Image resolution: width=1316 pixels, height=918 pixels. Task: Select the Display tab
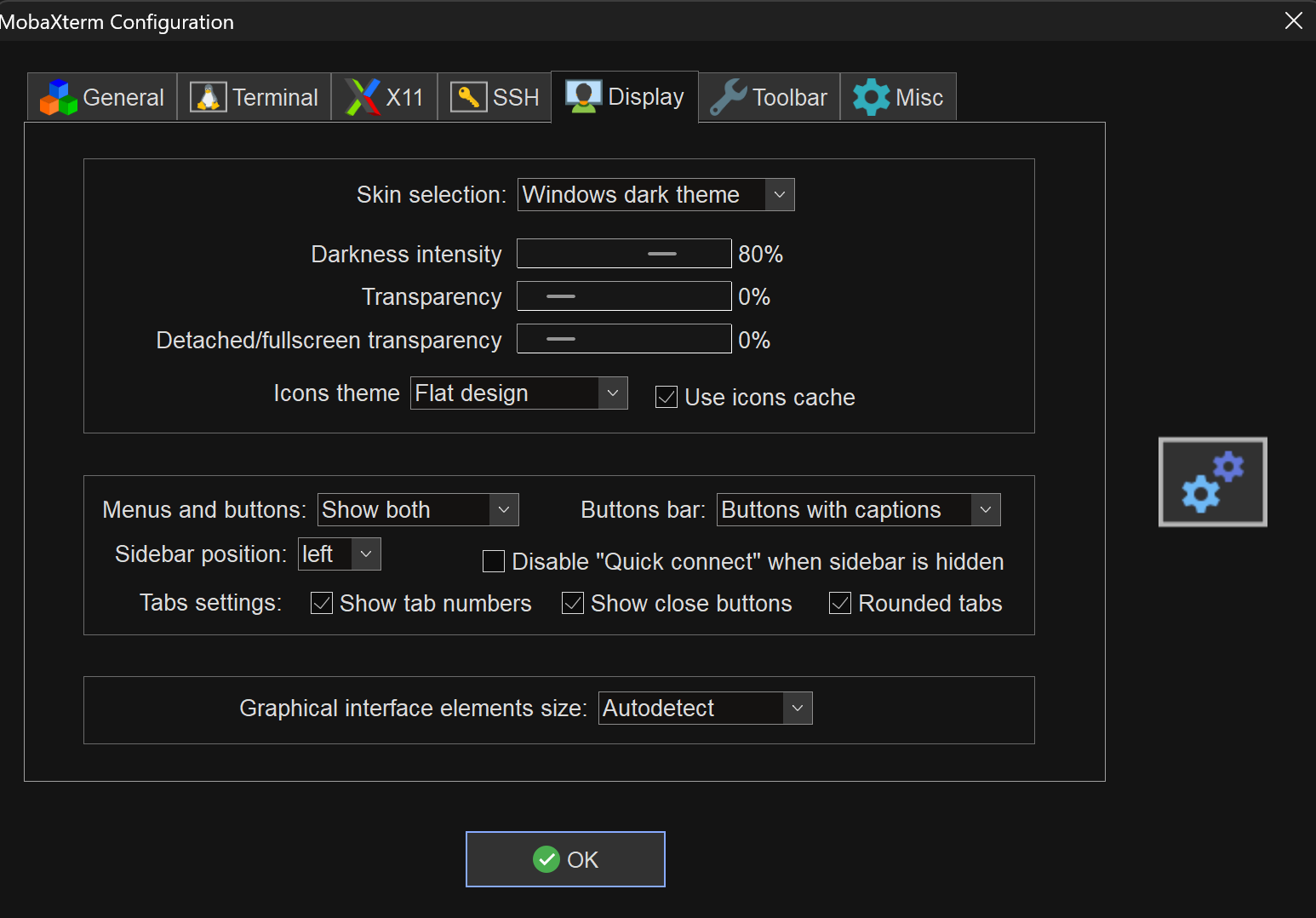click(x=625, y=96)
